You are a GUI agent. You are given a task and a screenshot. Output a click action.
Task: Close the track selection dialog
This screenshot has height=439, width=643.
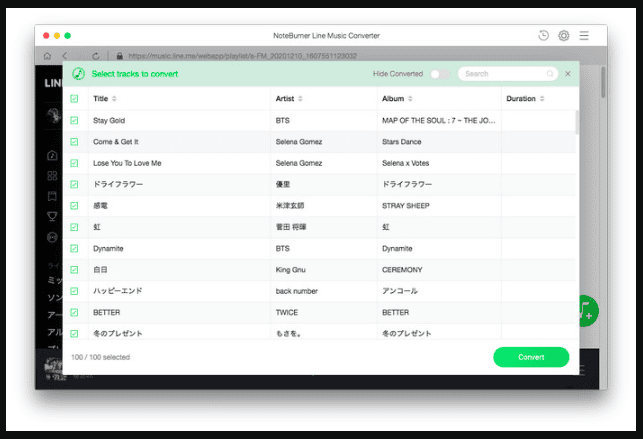point(568,74)
